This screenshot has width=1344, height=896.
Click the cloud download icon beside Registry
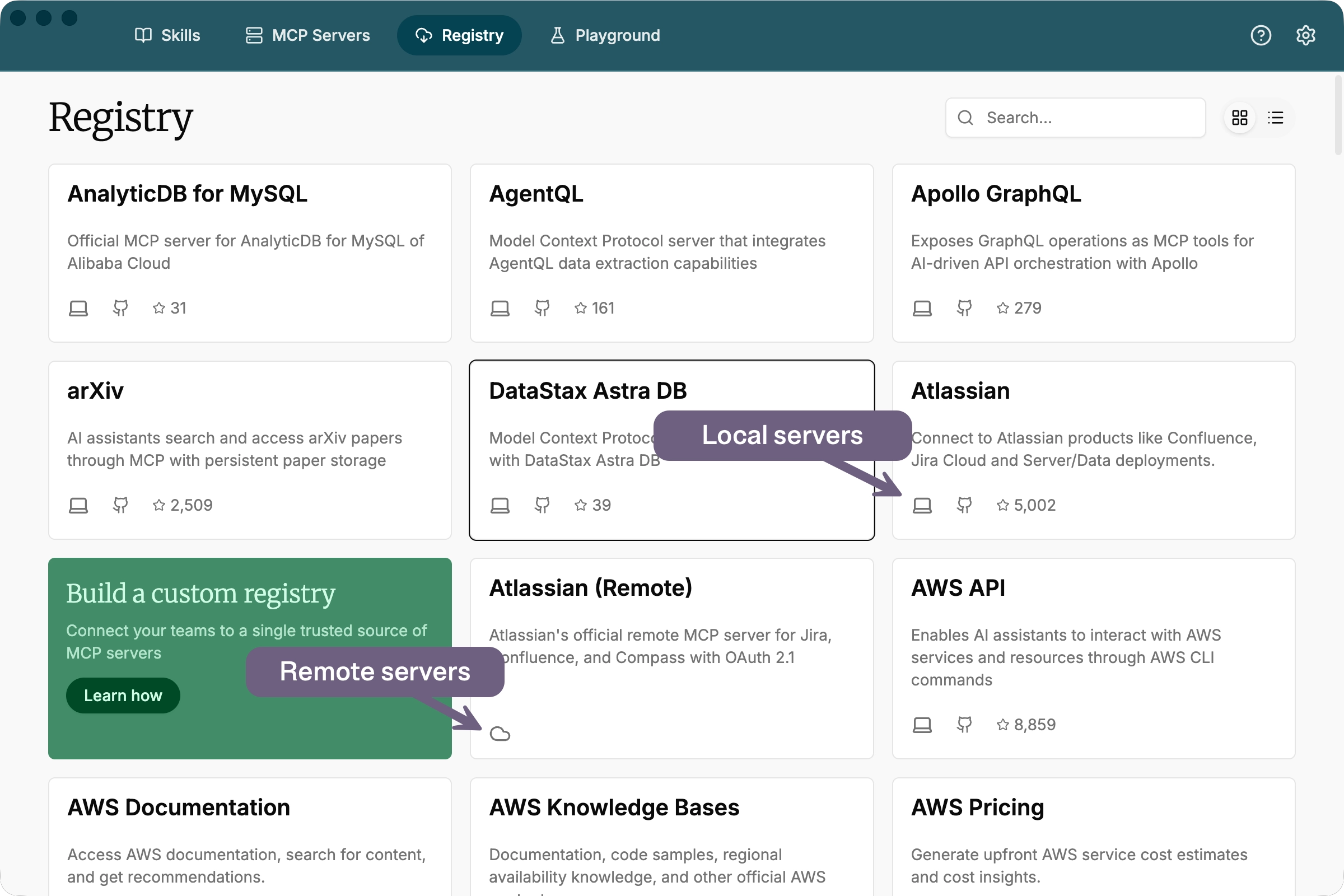click(423, 35)
